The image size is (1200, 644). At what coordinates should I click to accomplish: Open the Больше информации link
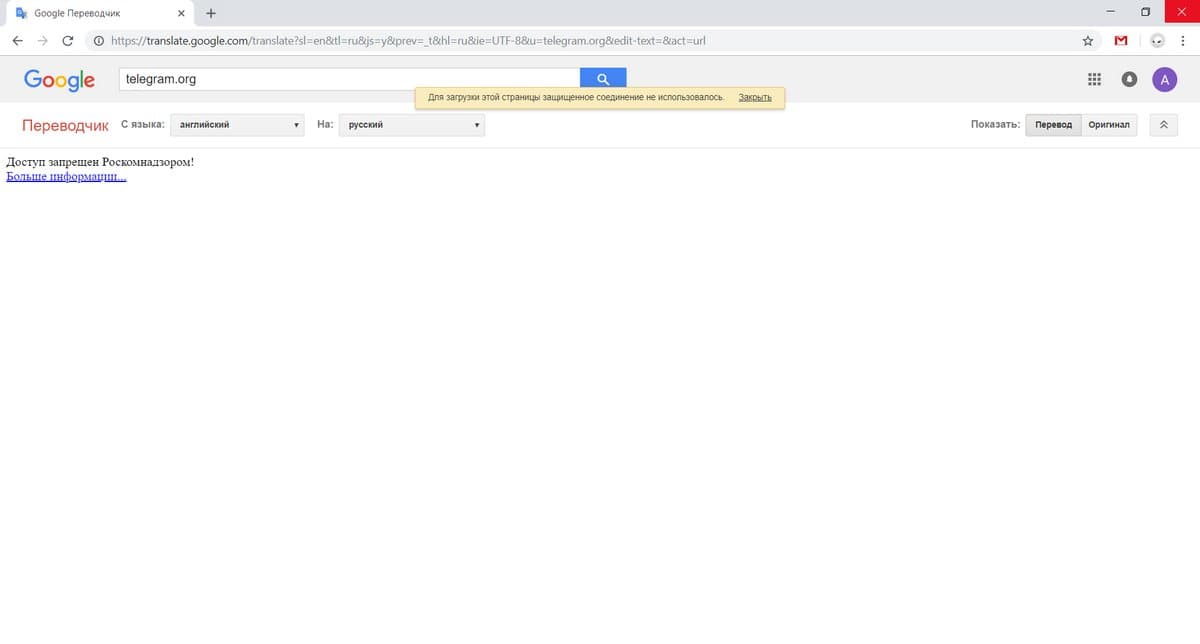click(66, 177)
